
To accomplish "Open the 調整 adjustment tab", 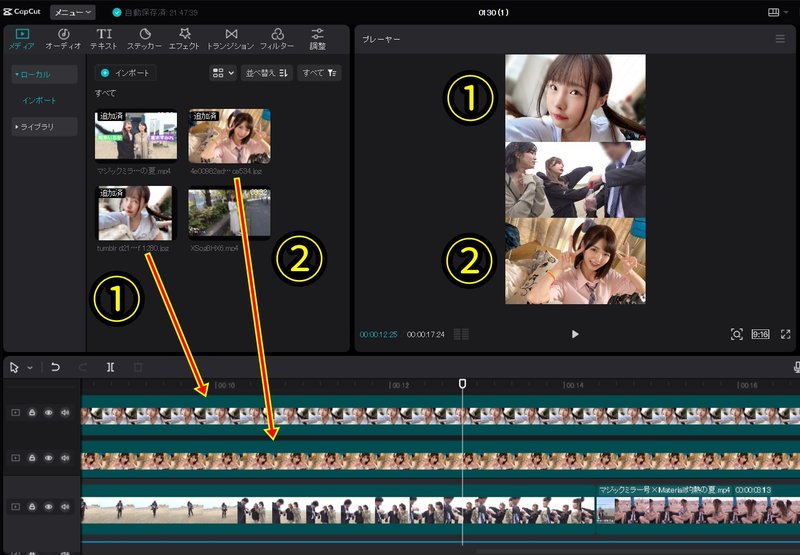I will pos(317,39).
